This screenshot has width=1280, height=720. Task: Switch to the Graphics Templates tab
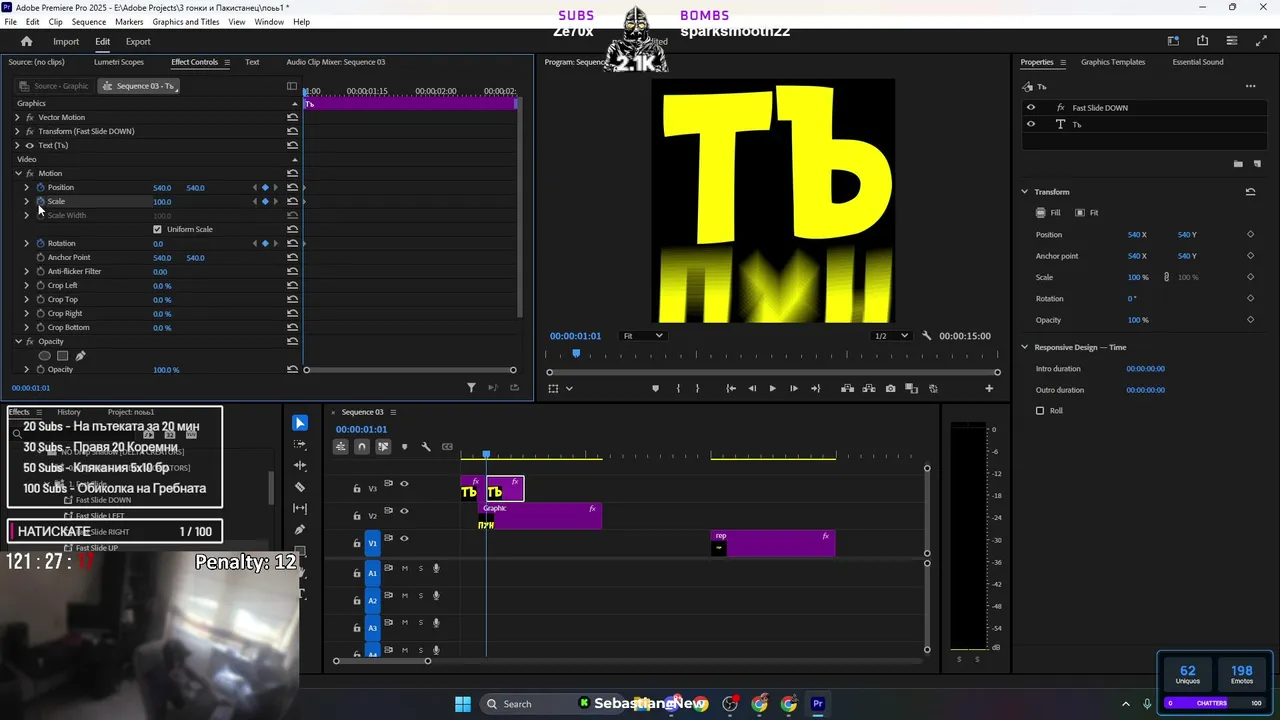[x=1113, y=62]
